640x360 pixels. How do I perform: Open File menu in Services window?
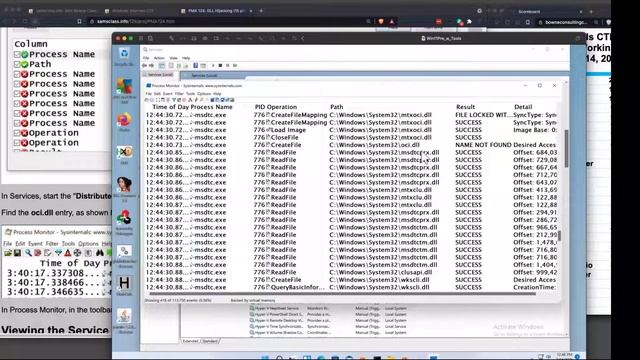(x=146, y=58)
